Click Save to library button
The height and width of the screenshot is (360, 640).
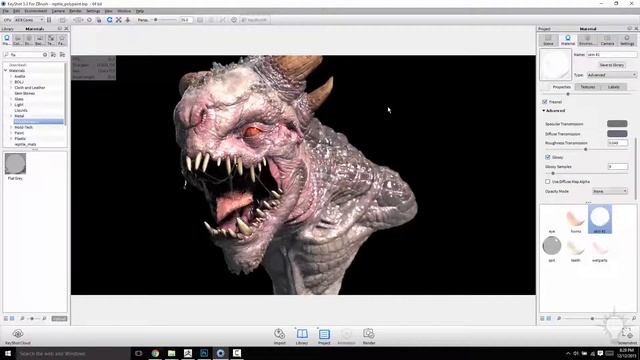point(611,65)
